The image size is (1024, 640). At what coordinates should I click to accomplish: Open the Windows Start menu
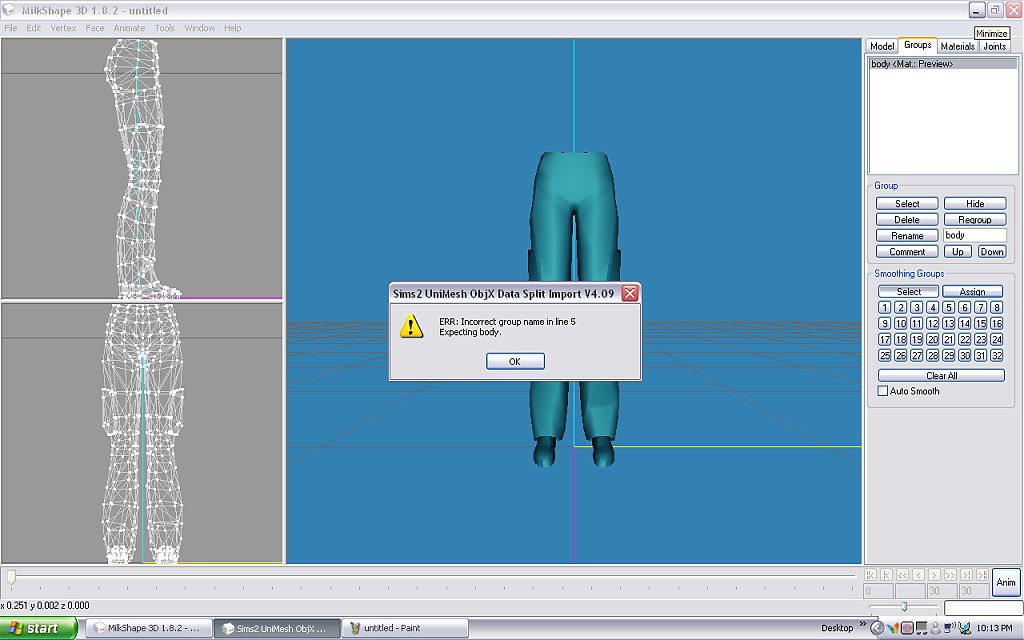38,628
